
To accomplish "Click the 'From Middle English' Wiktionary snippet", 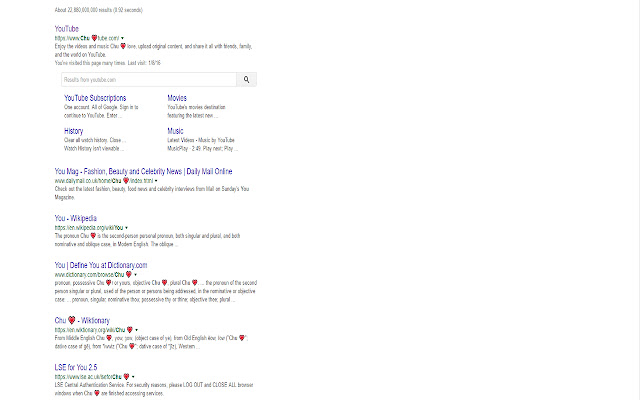I will (x=151, y=342).
